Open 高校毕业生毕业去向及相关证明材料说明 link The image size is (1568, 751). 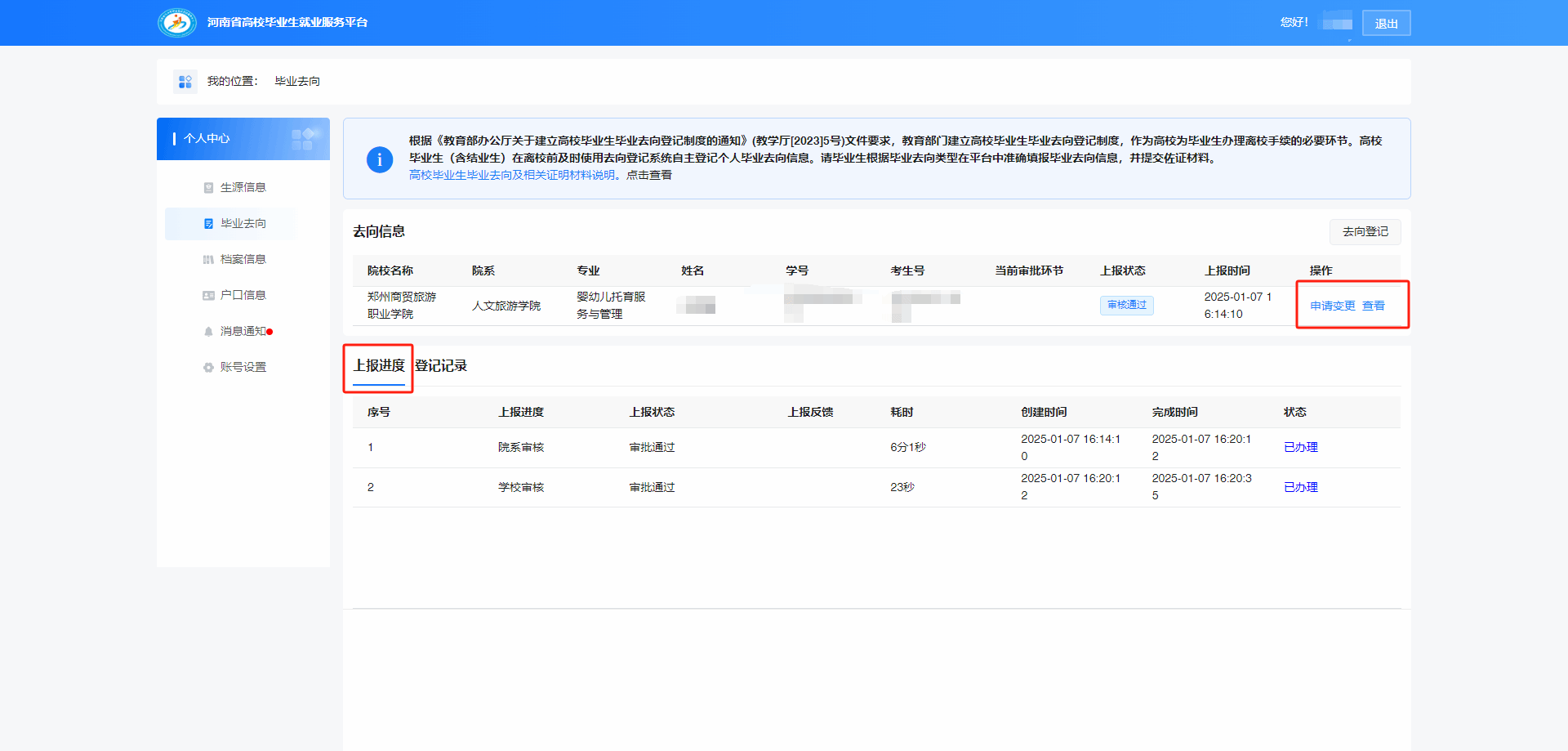512,175
